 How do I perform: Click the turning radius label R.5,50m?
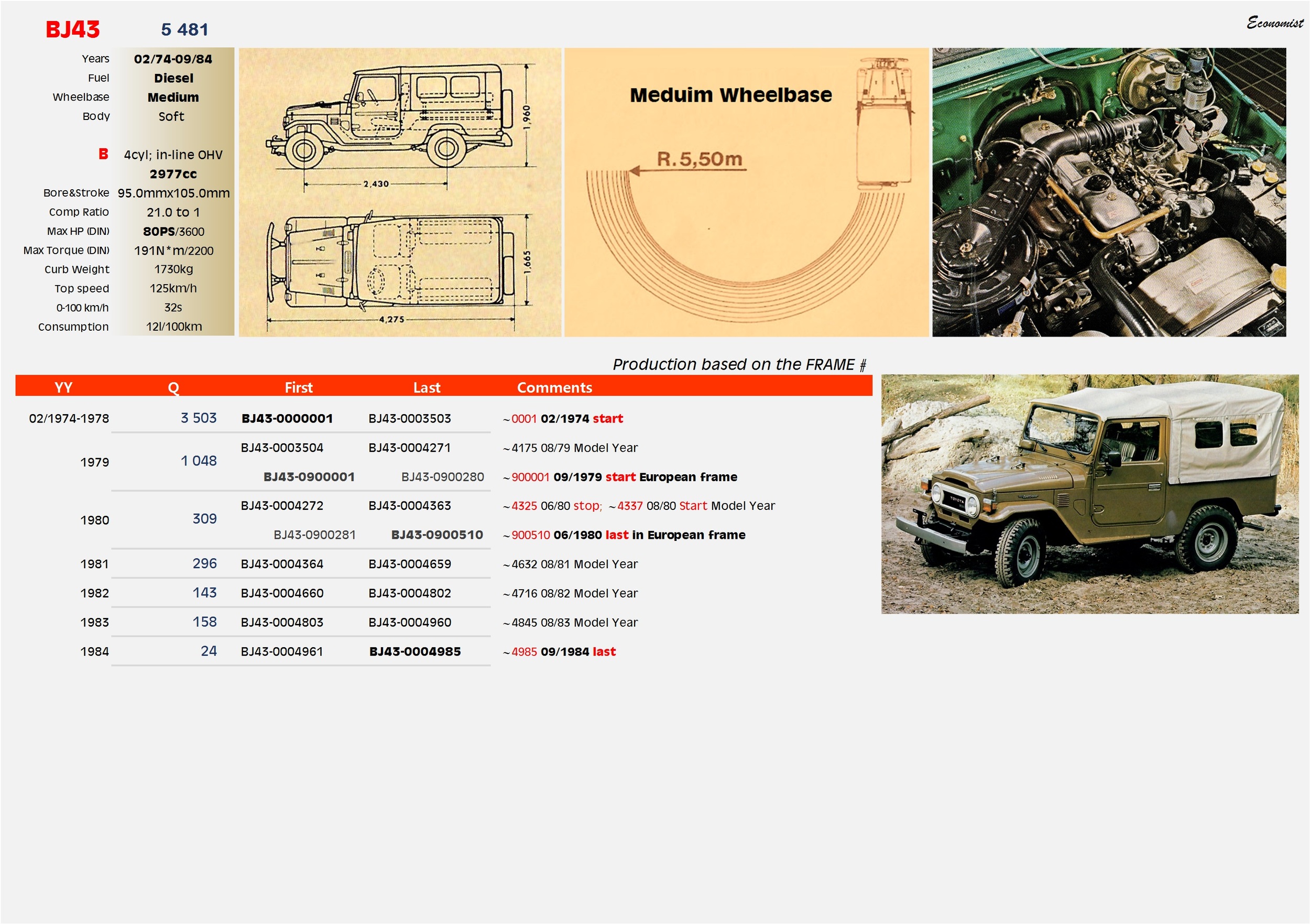pos(700,159)
